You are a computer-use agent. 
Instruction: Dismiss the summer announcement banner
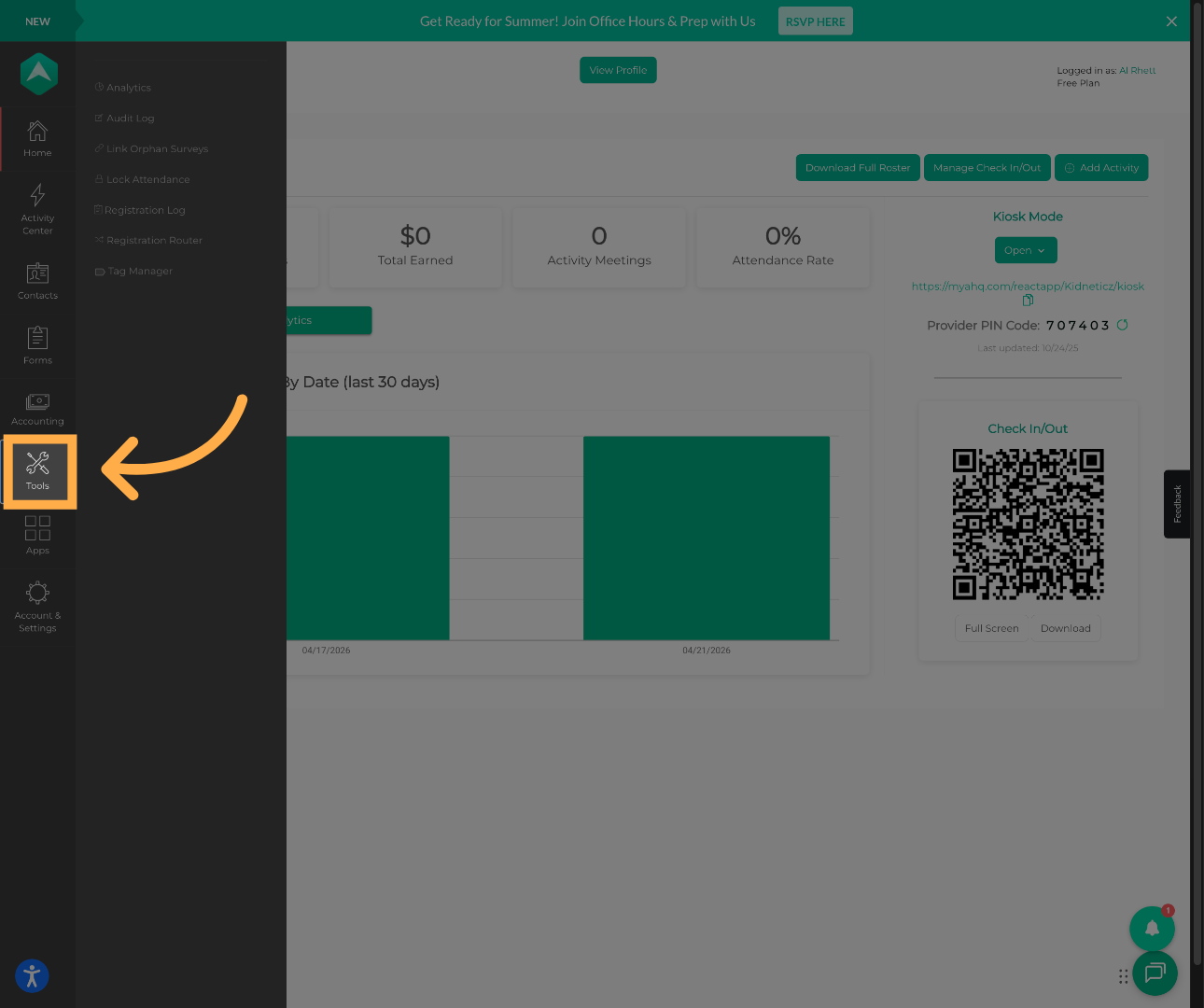click(x=1171, y=21)
